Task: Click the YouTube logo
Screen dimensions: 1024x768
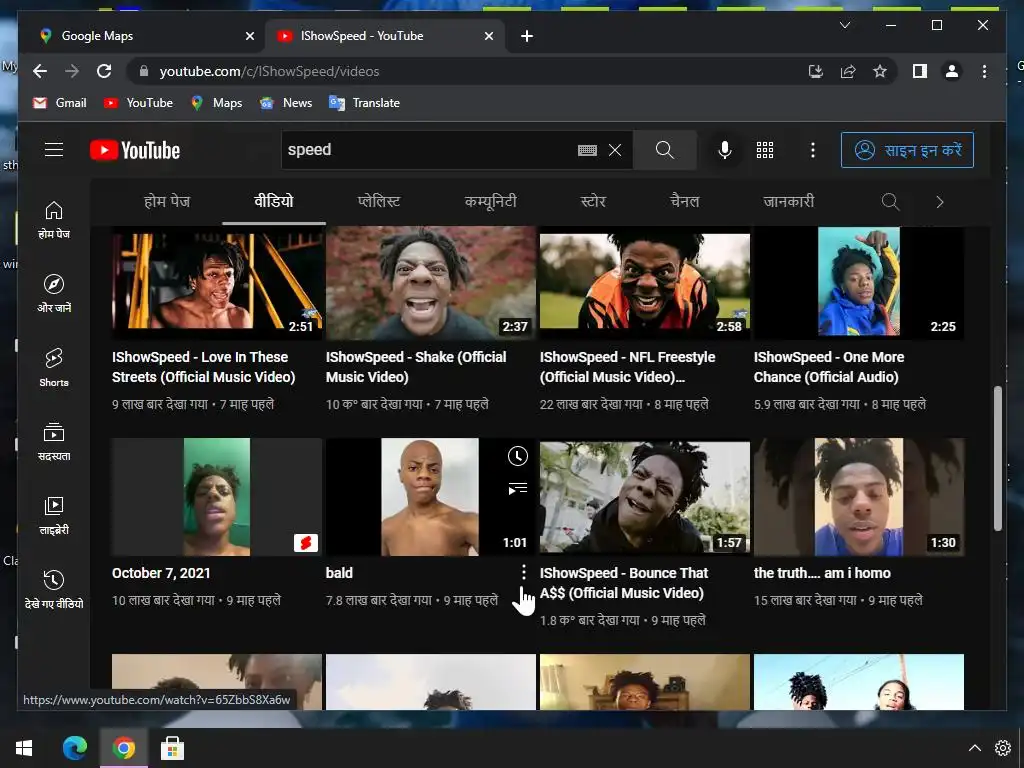Action: tap(135, 150)
